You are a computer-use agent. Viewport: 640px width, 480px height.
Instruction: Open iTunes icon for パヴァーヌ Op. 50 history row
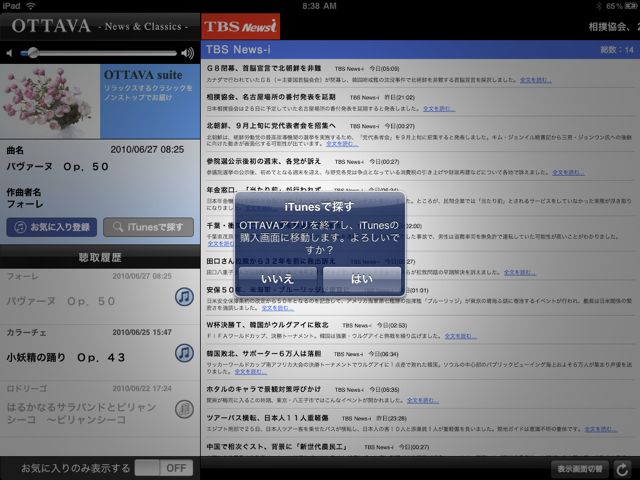[x=184, y=297]
